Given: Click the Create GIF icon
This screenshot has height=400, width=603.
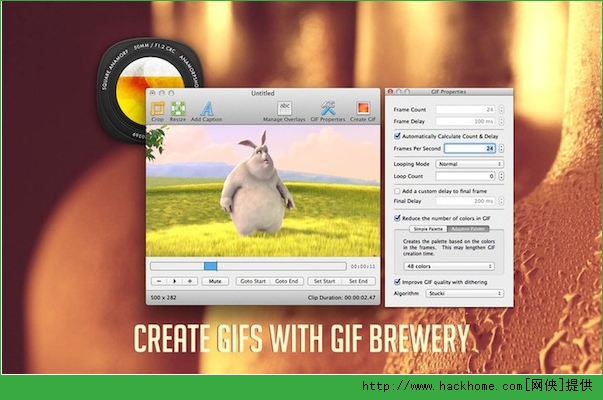Looking at the screenshot, I should [x=363, y=108].
